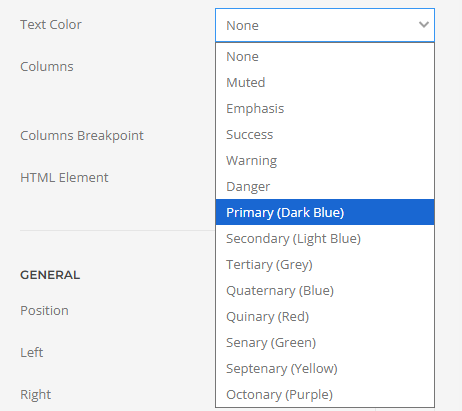Click the HTML Element label
The image size is (462, 411).
click(x=64, y=178)
